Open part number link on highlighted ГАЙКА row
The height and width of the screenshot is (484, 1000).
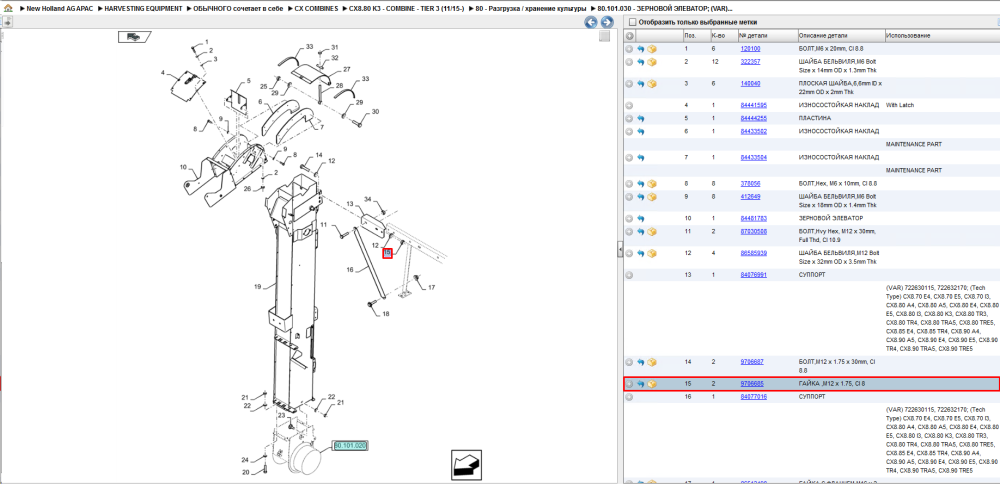coord(752,385)
